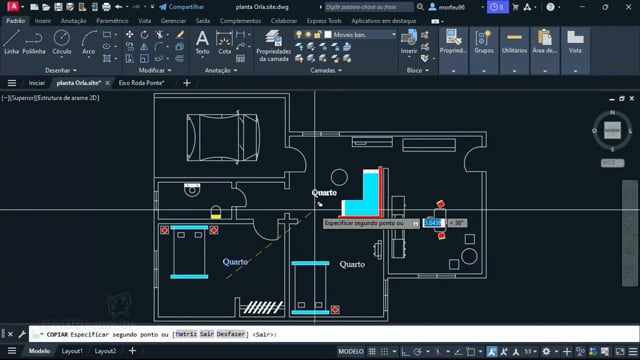The image size is (640, 360).
Task: Select the Linha (line) tool
Action: tap(11, 42)
